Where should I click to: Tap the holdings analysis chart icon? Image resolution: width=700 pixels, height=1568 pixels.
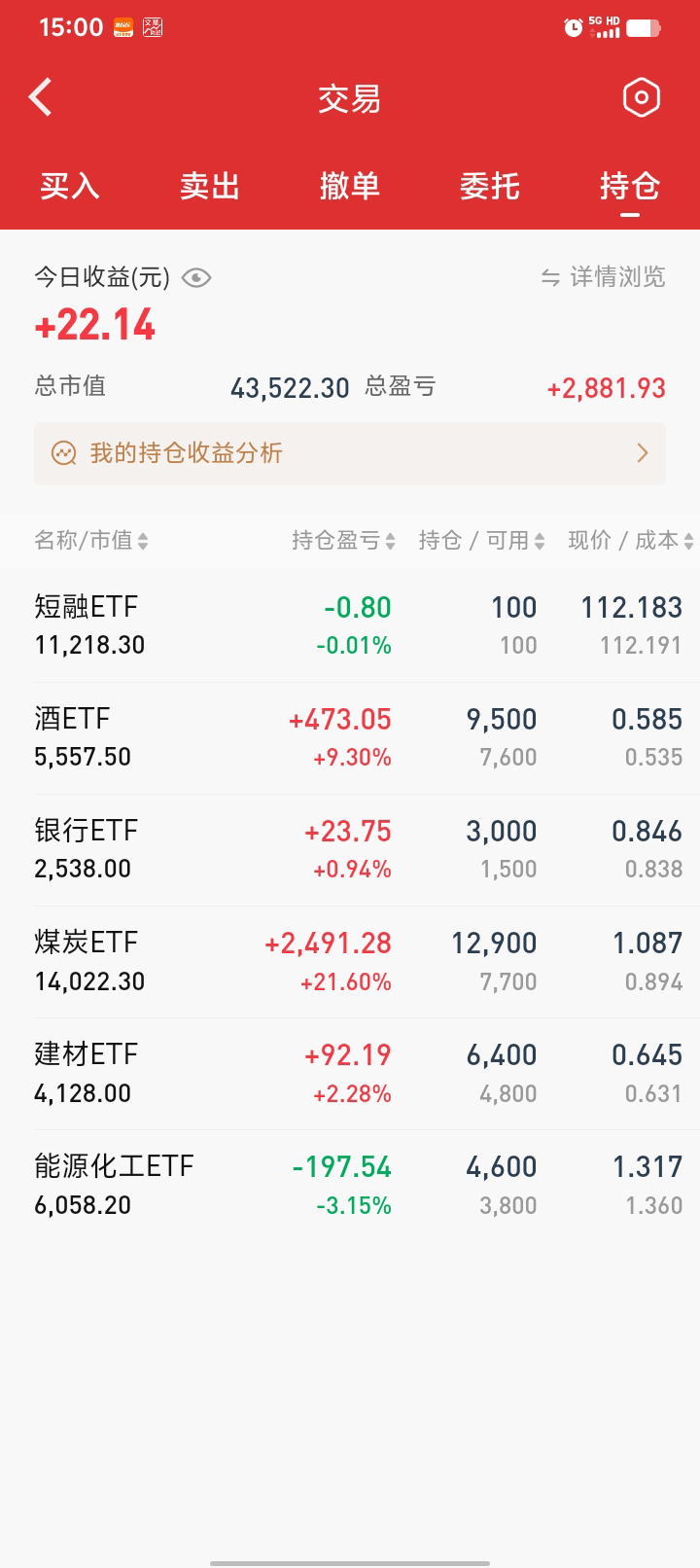pyautogui.click(x=64, y=453)
